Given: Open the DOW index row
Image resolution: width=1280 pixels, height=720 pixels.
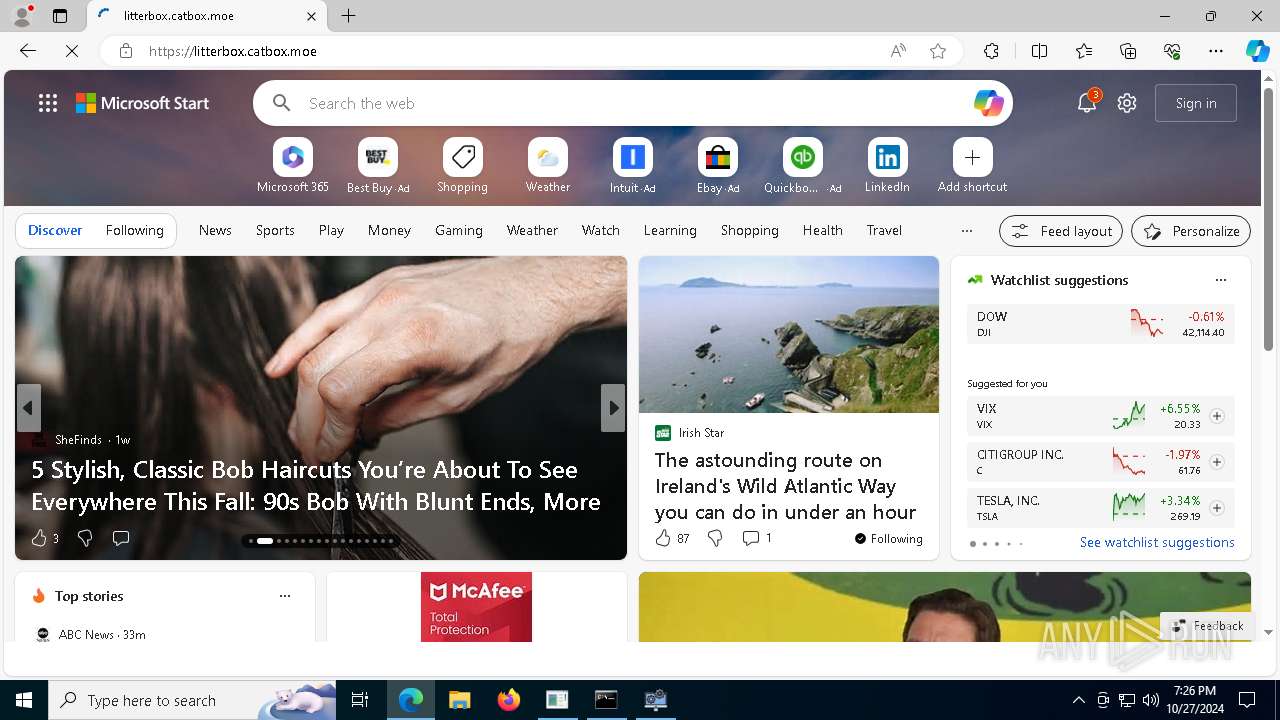Looking at the screenshot, I should 1101,324.
